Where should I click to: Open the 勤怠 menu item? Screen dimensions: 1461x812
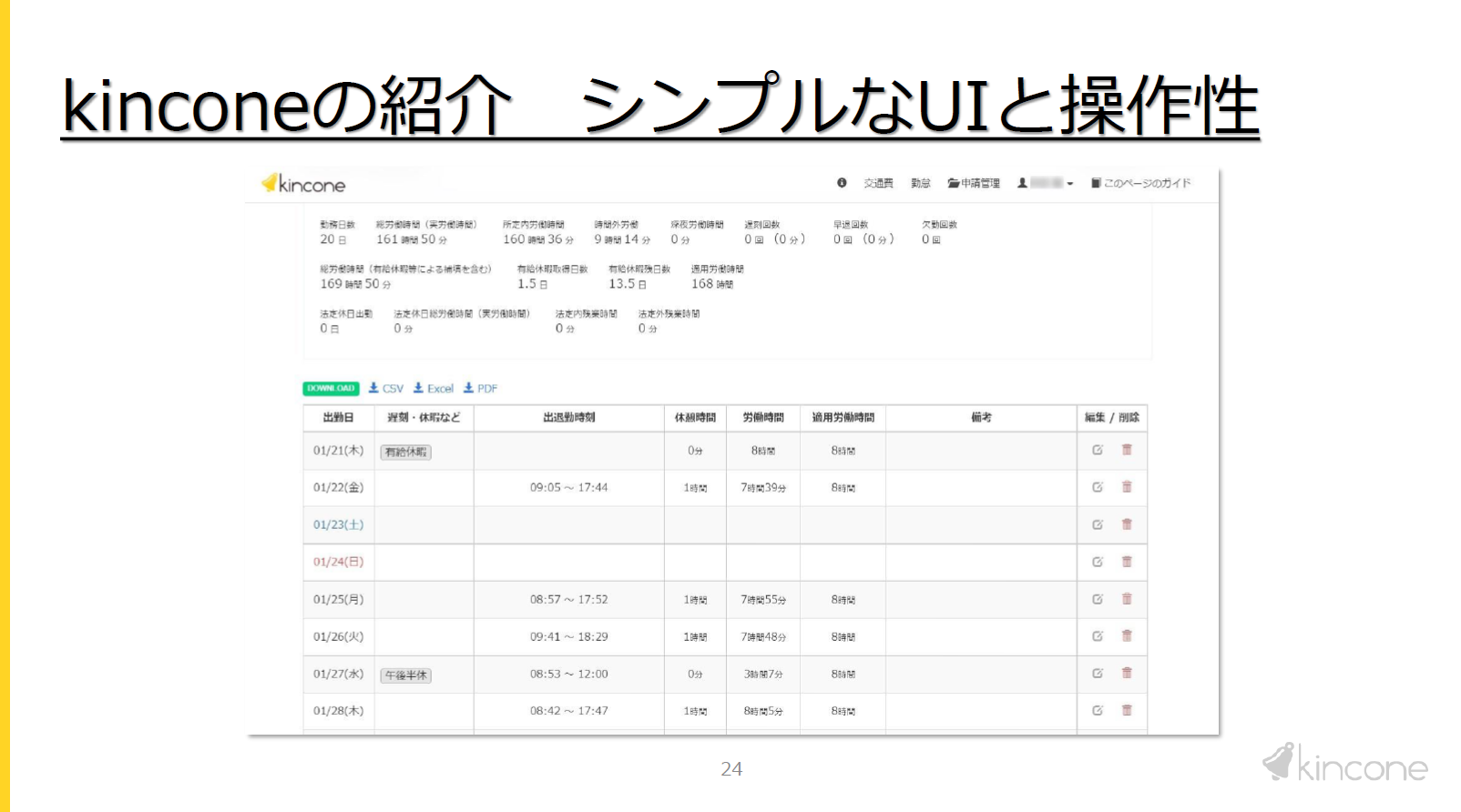click(x=921, y=183)
